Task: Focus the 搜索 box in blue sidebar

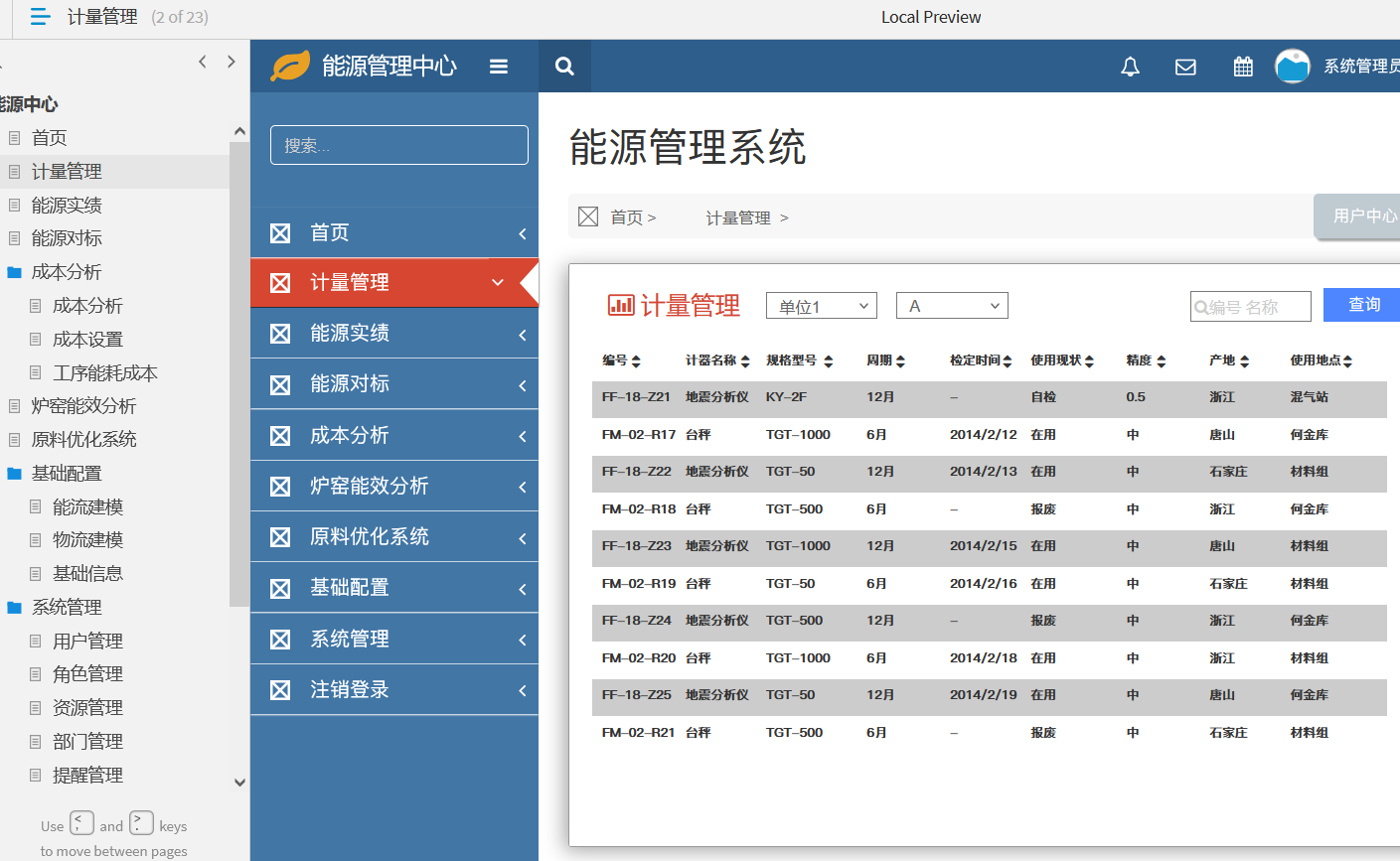Action: 399,145
